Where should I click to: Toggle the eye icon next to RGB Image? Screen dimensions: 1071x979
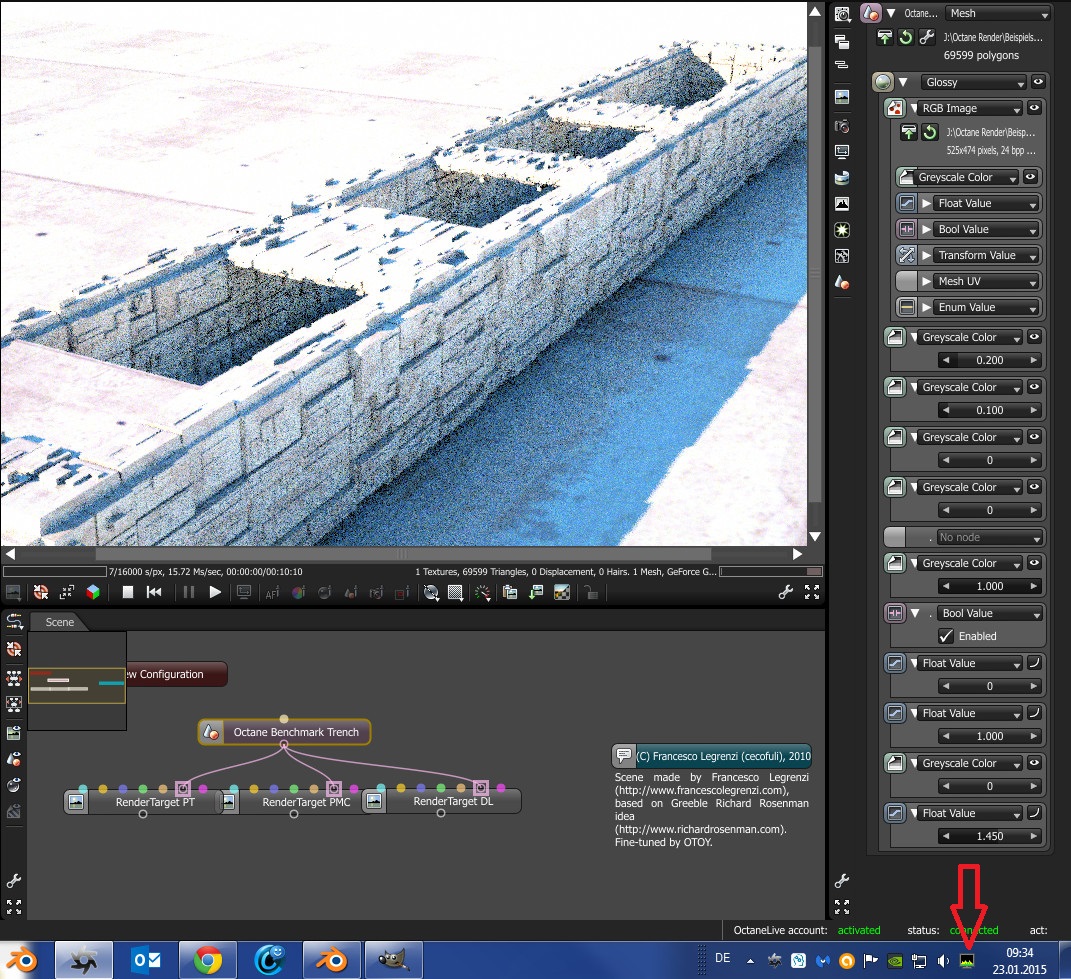[x=1035, y=108]
